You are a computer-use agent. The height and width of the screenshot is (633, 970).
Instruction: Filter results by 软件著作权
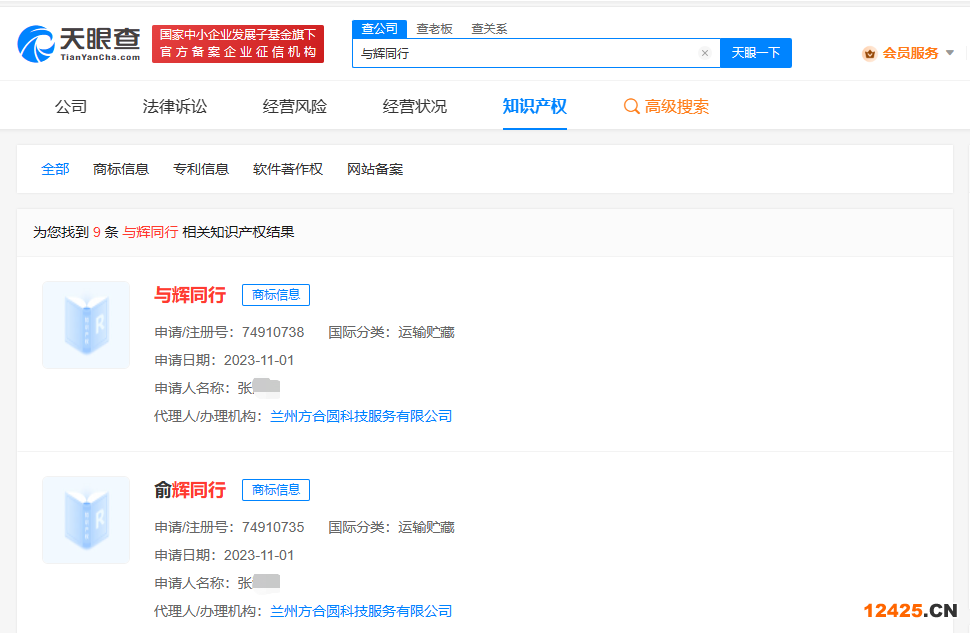click(288, 169)
